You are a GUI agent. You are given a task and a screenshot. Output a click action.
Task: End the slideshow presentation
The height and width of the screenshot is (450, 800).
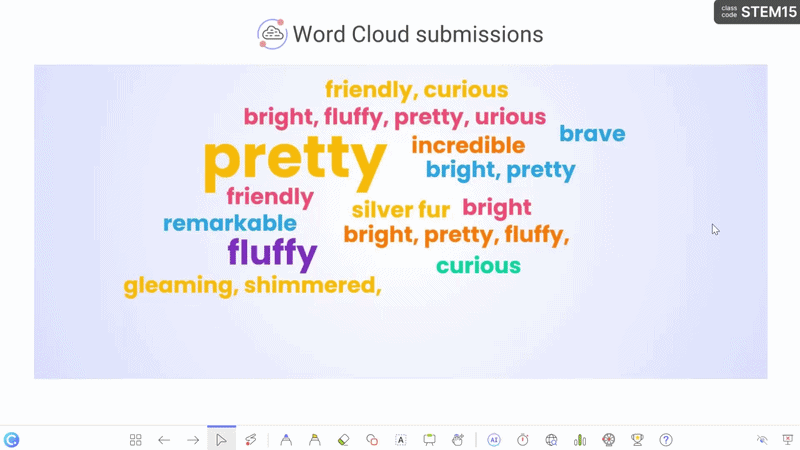coord(788,440)
